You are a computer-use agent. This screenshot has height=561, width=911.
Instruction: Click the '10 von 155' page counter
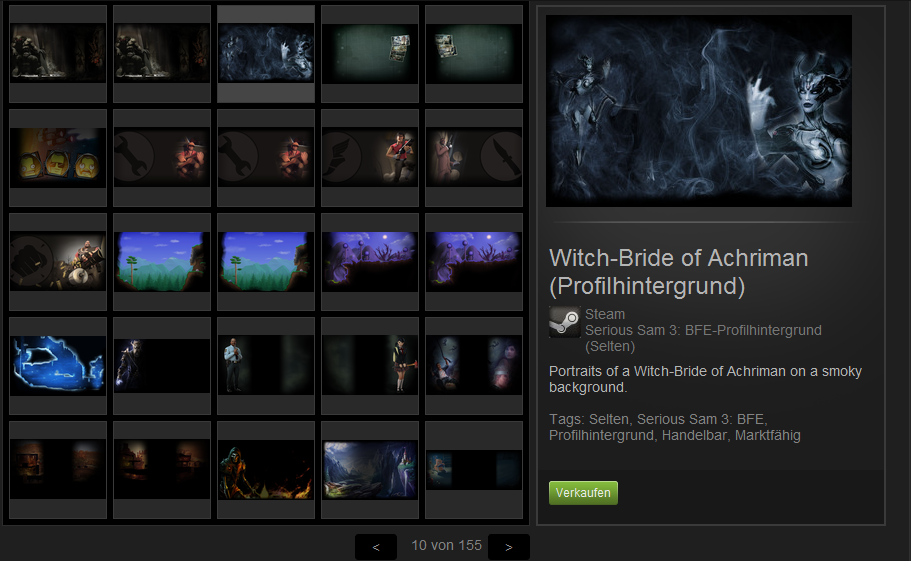click(446, 545)
